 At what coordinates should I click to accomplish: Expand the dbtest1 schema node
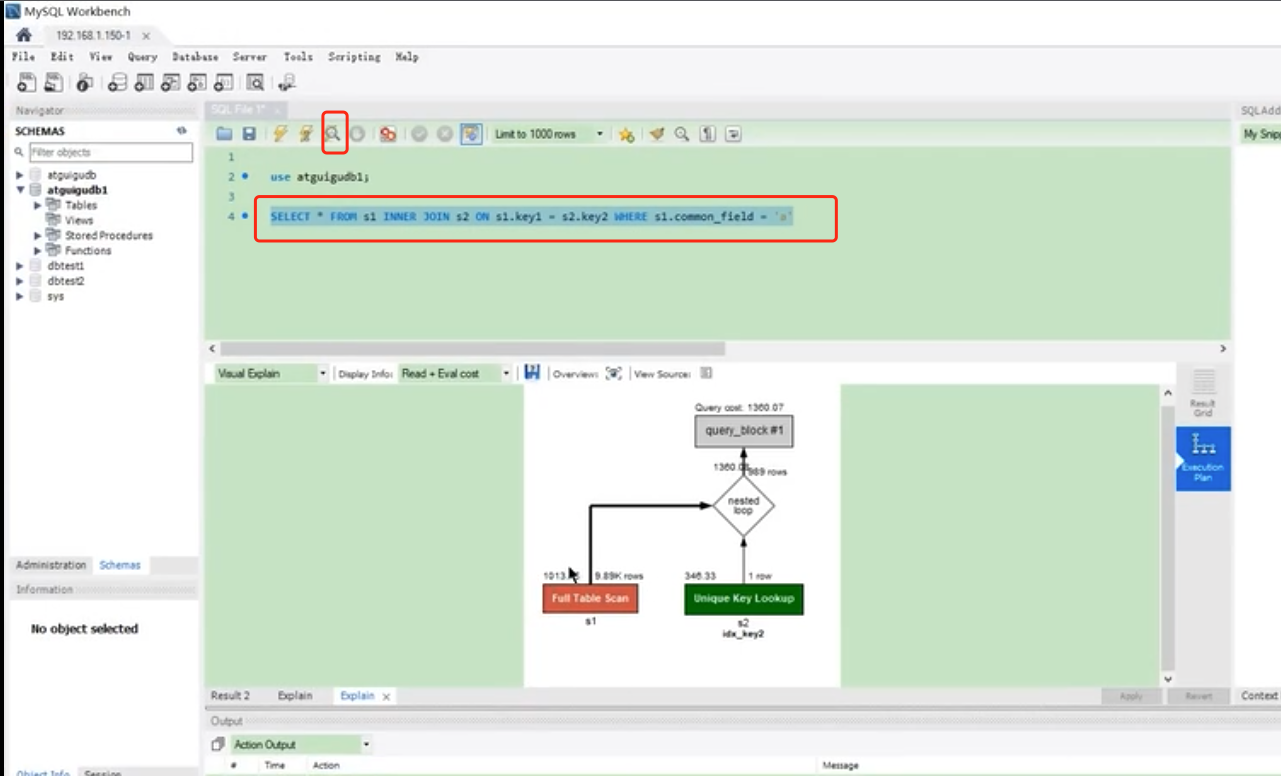pos(20,266)
